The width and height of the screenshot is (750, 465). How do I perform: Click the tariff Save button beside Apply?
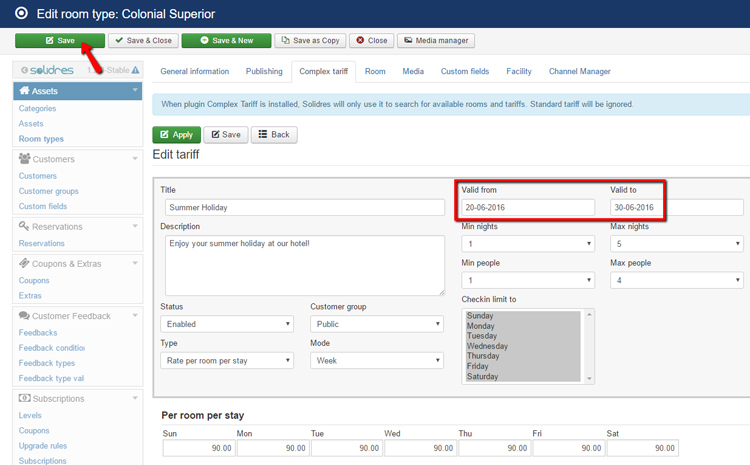click(226, 135)
